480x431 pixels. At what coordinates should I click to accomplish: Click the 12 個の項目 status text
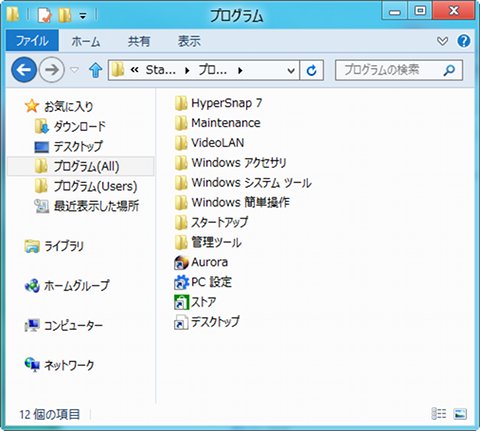click(x=49, y=414)
